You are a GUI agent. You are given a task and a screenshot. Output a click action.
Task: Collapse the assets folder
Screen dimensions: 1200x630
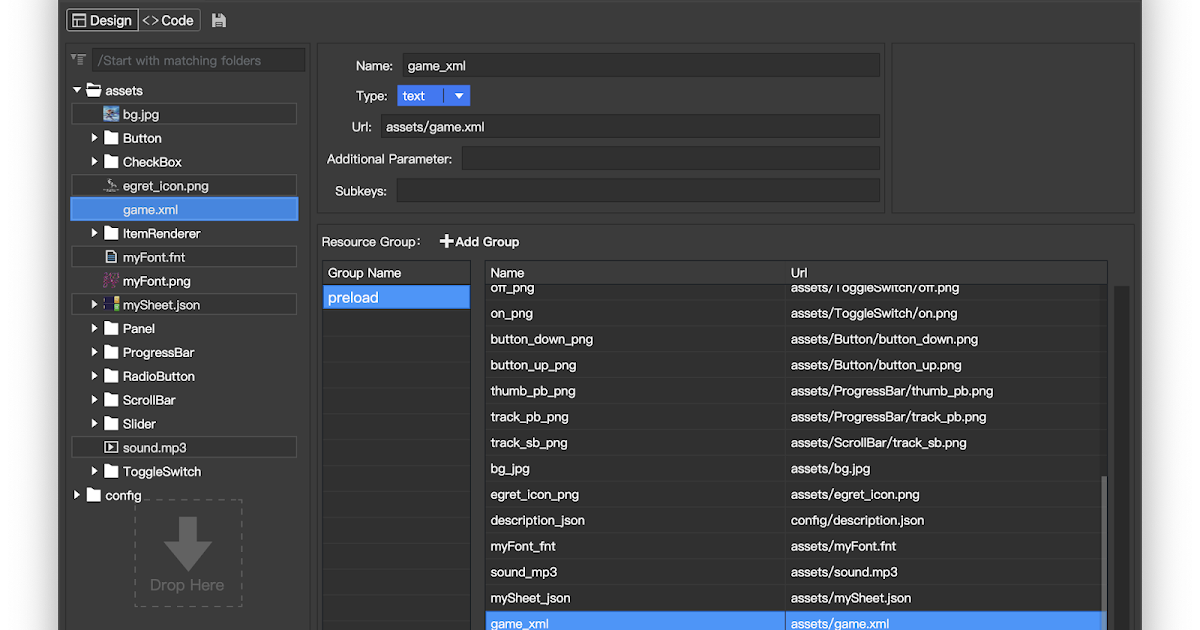pos(76,90)
